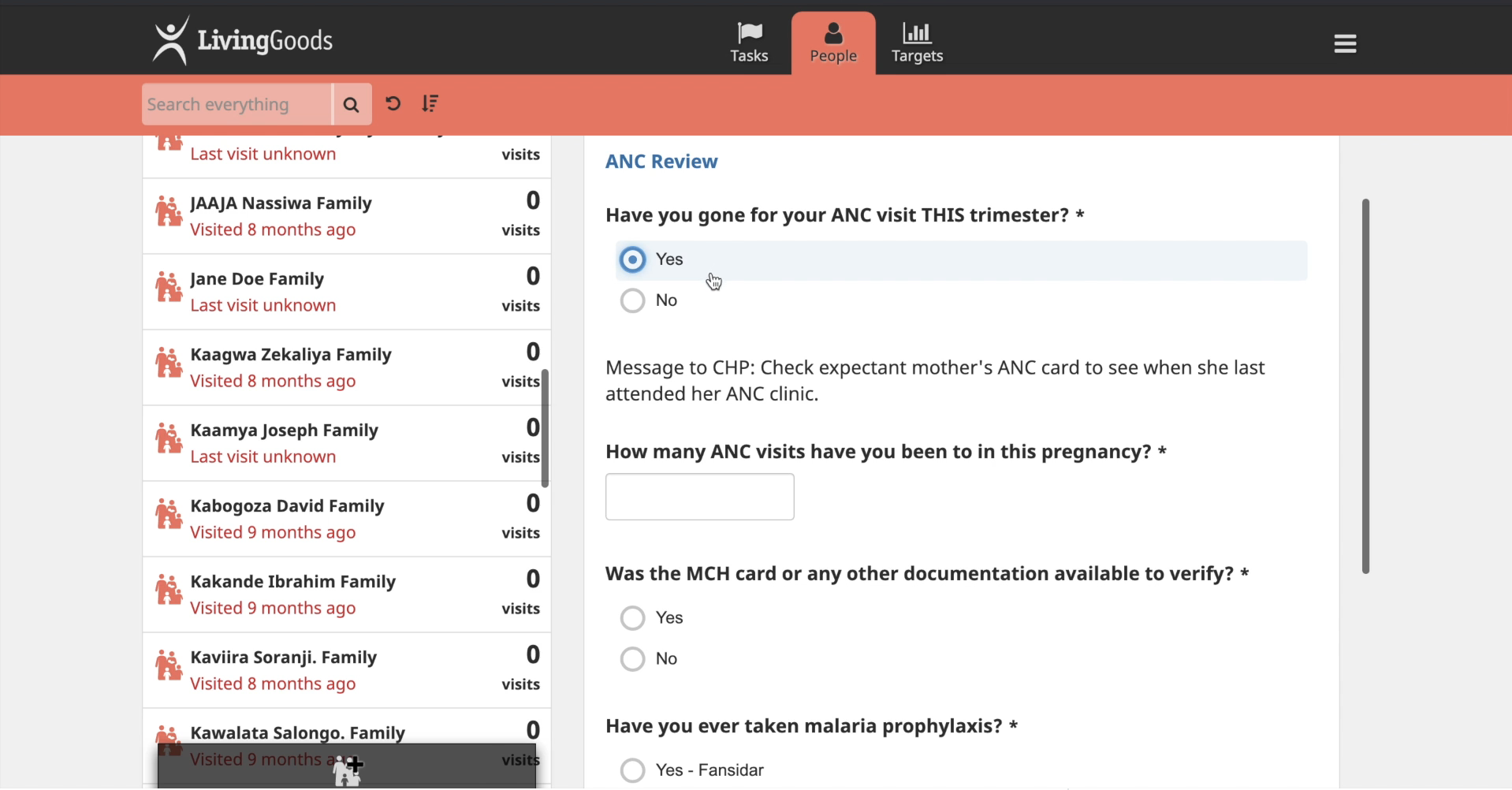Click the reset filter icon
The width and height of the screenshot is (1512, 790).
tap(393, 103)
